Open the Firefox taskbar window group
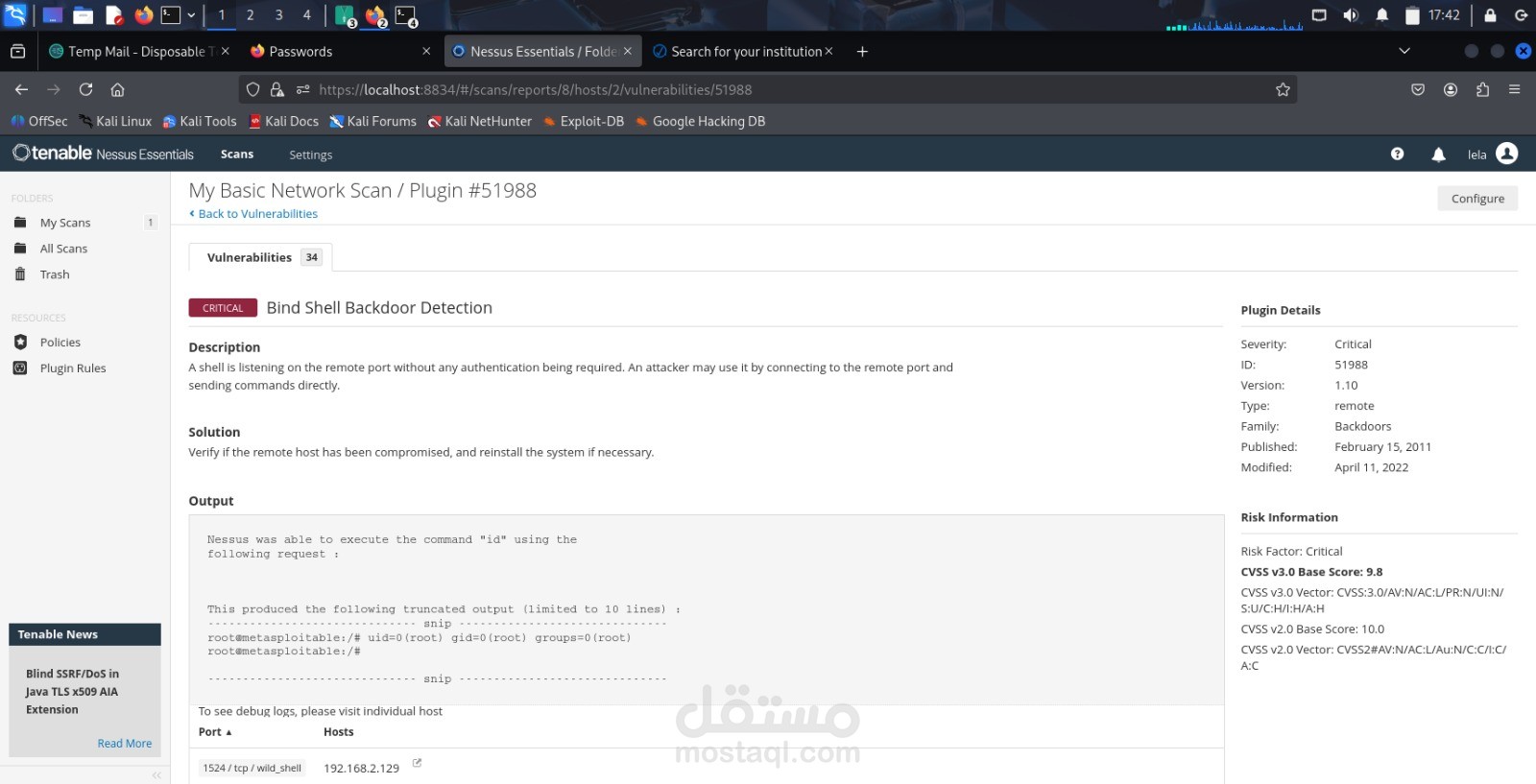 coord(376,16)
